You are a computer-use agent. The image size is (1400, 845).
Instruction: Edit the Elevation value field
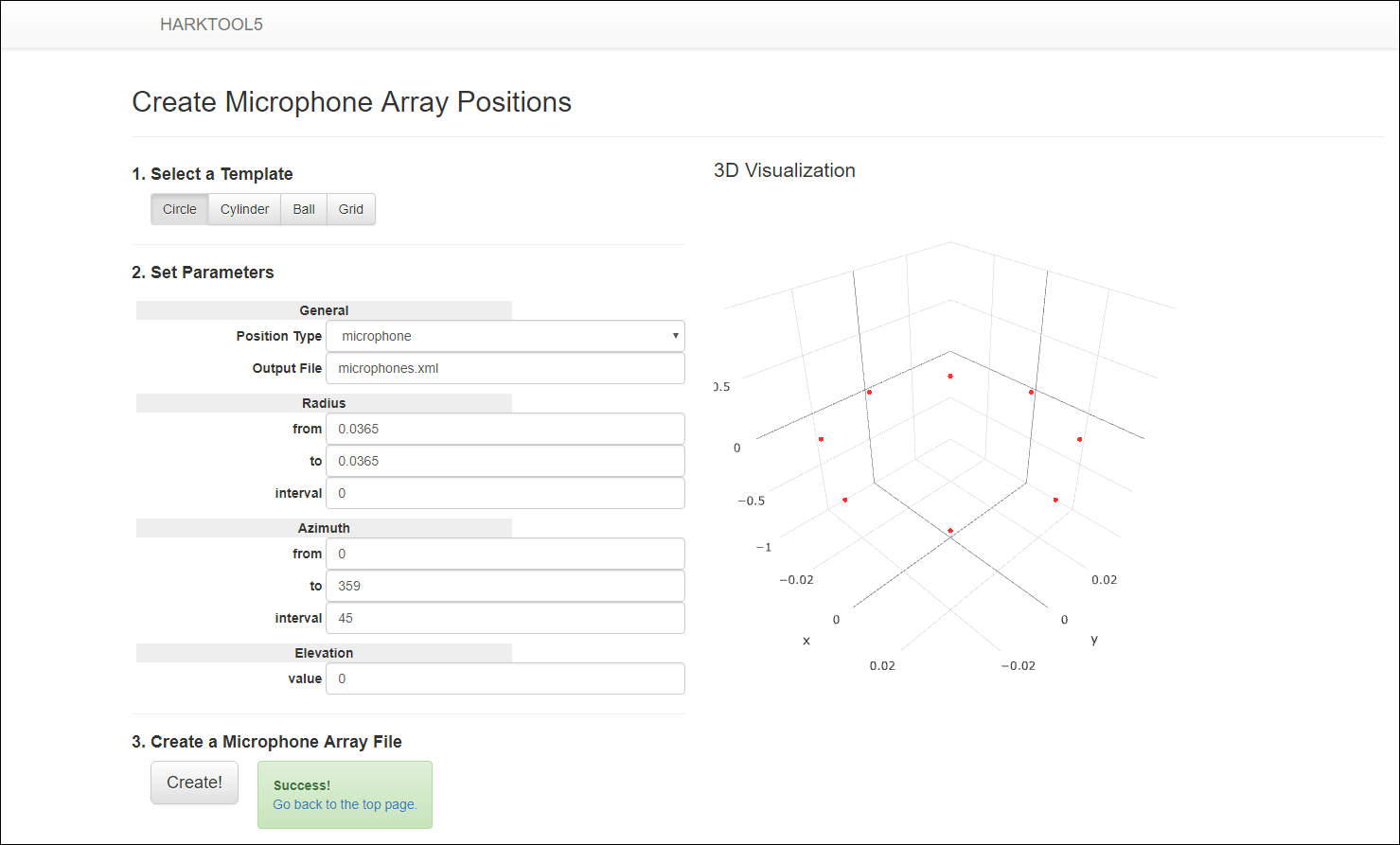click(505, 678)
